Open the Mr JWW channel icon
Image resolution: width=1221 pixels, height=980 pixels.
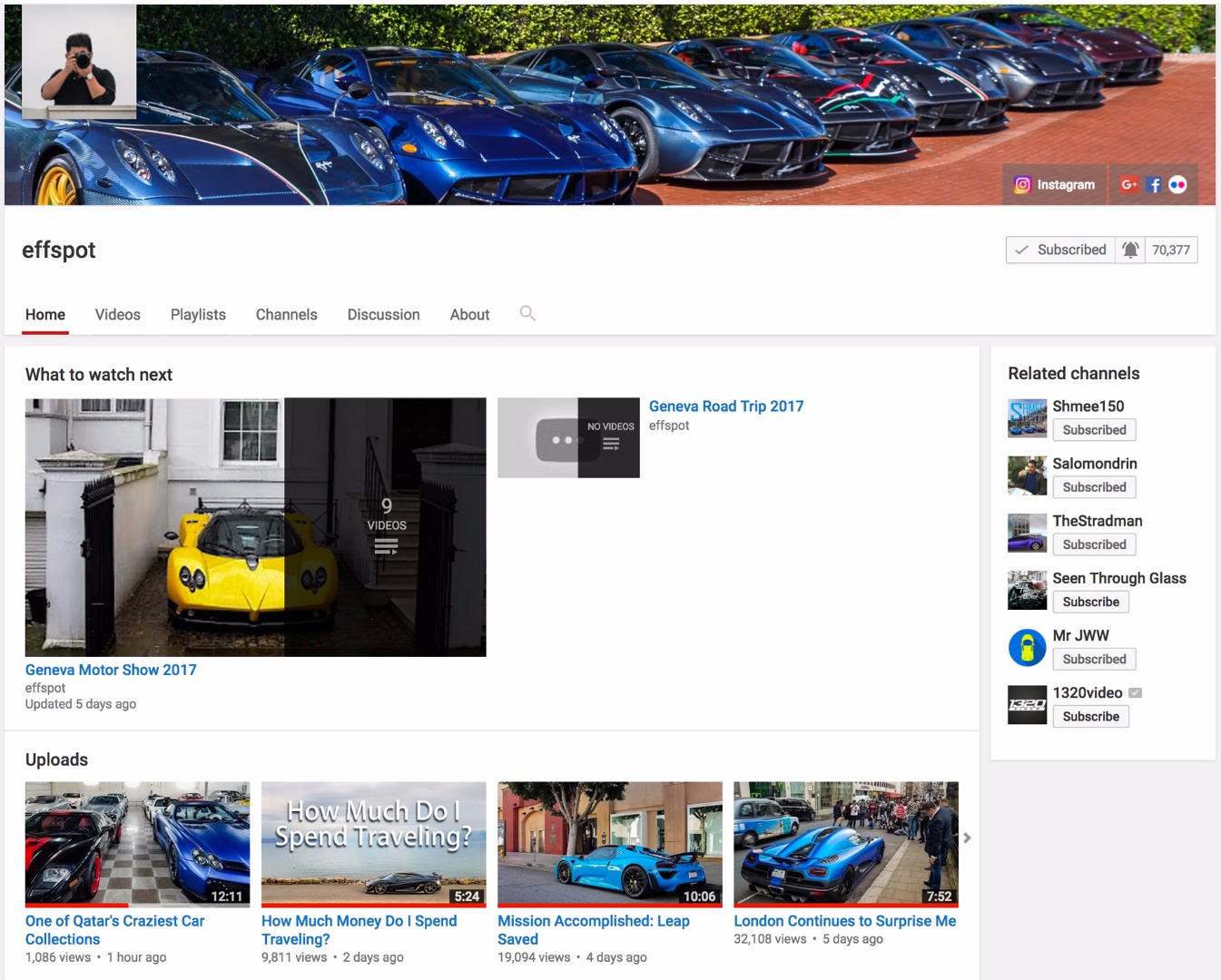coord(1027,648)
